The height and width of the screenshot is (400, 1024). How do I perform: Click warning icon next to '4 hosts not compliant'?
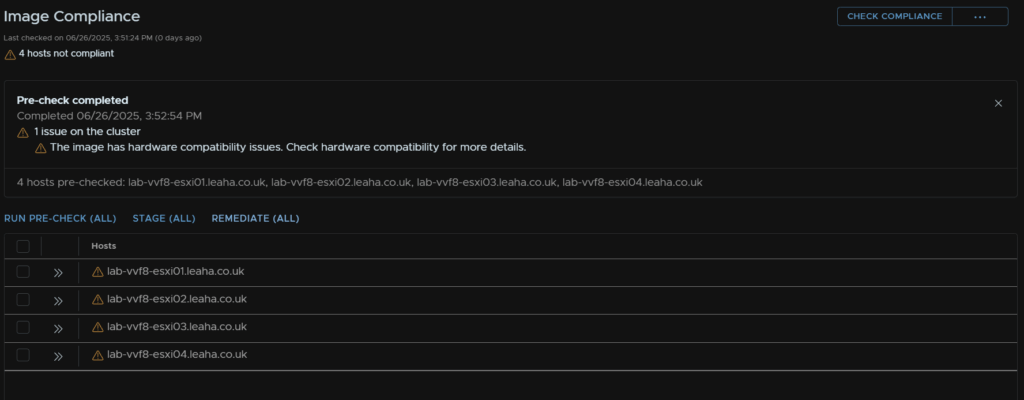tap(10, 54)
